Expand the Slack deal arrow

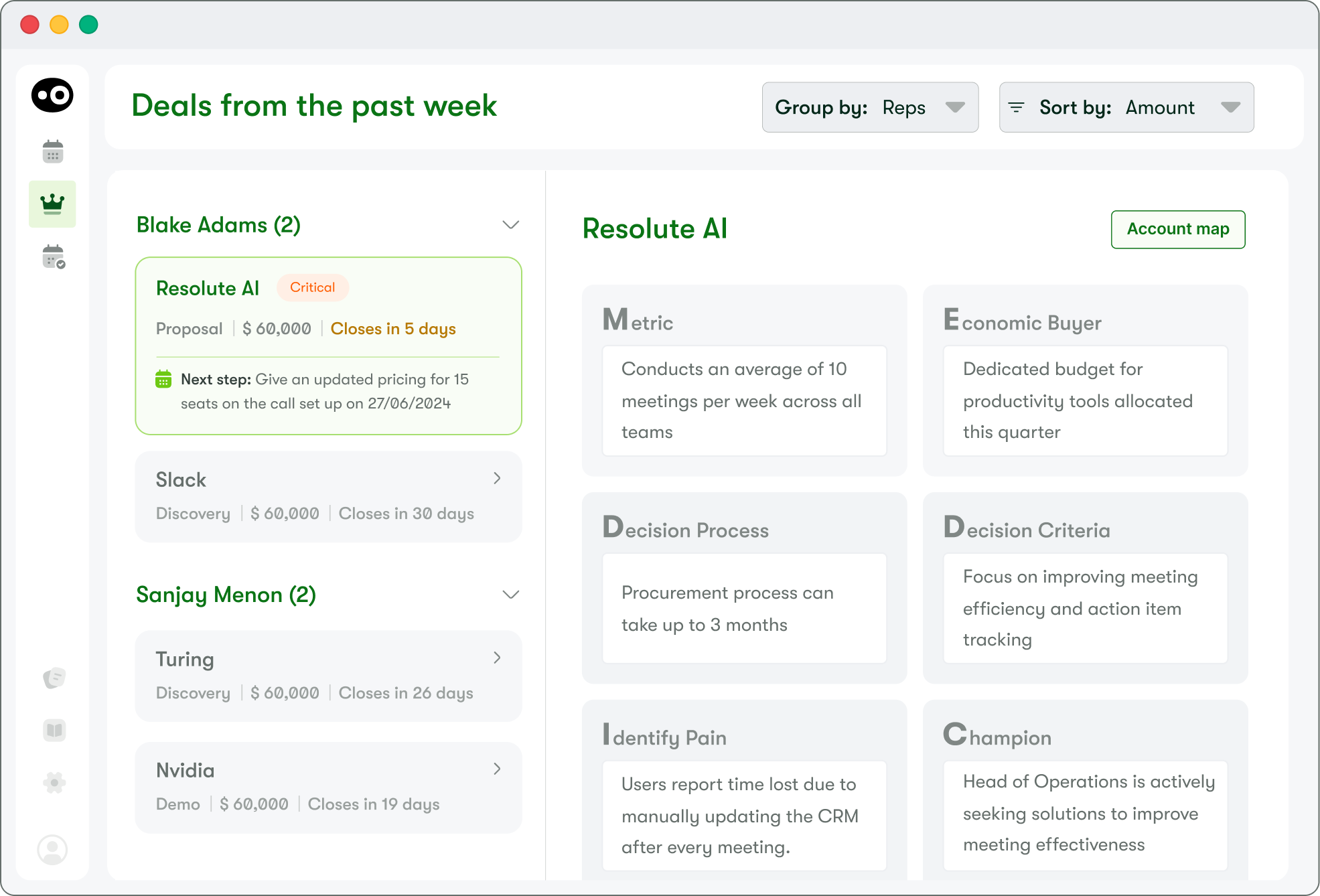[x=497, y=478]
